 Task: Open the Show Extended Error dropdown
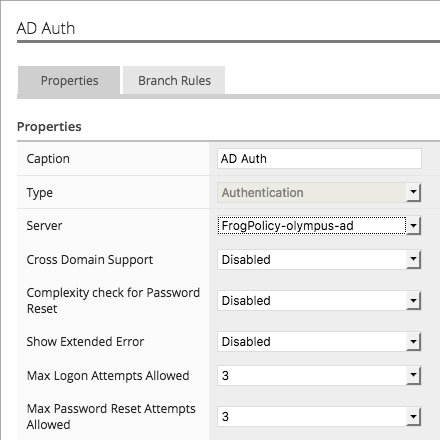[319, 342]
